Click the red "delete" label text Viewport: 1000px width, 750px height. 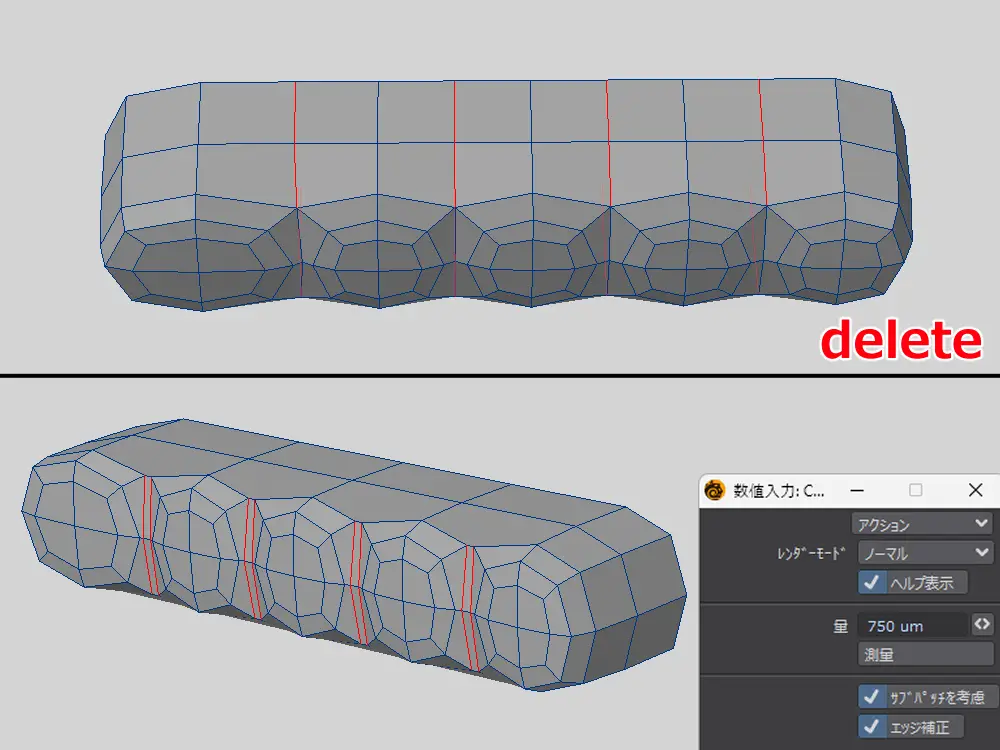tap(900, 342)
